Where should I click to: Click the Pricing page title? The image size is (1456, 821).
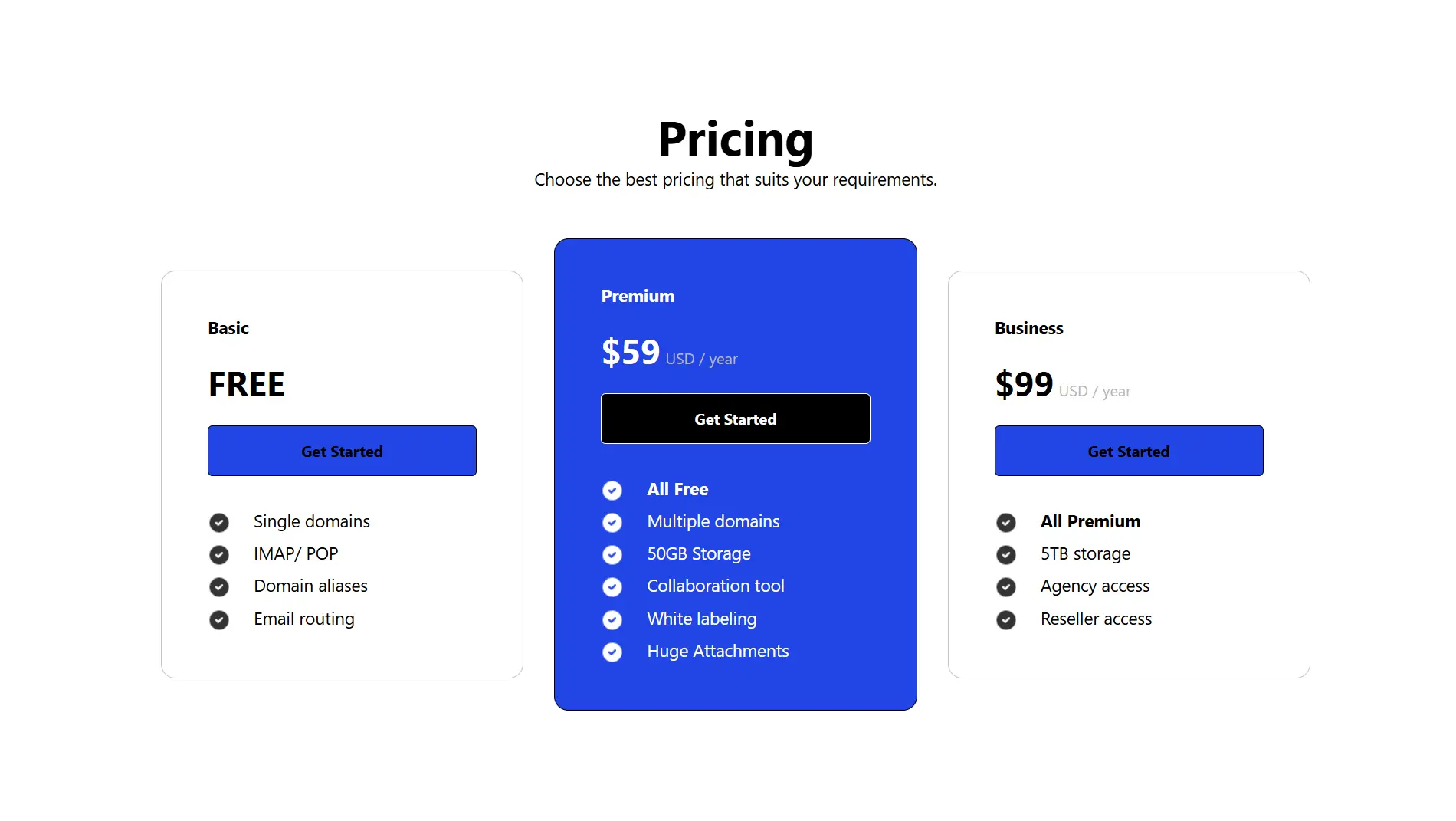coord(735,140)
